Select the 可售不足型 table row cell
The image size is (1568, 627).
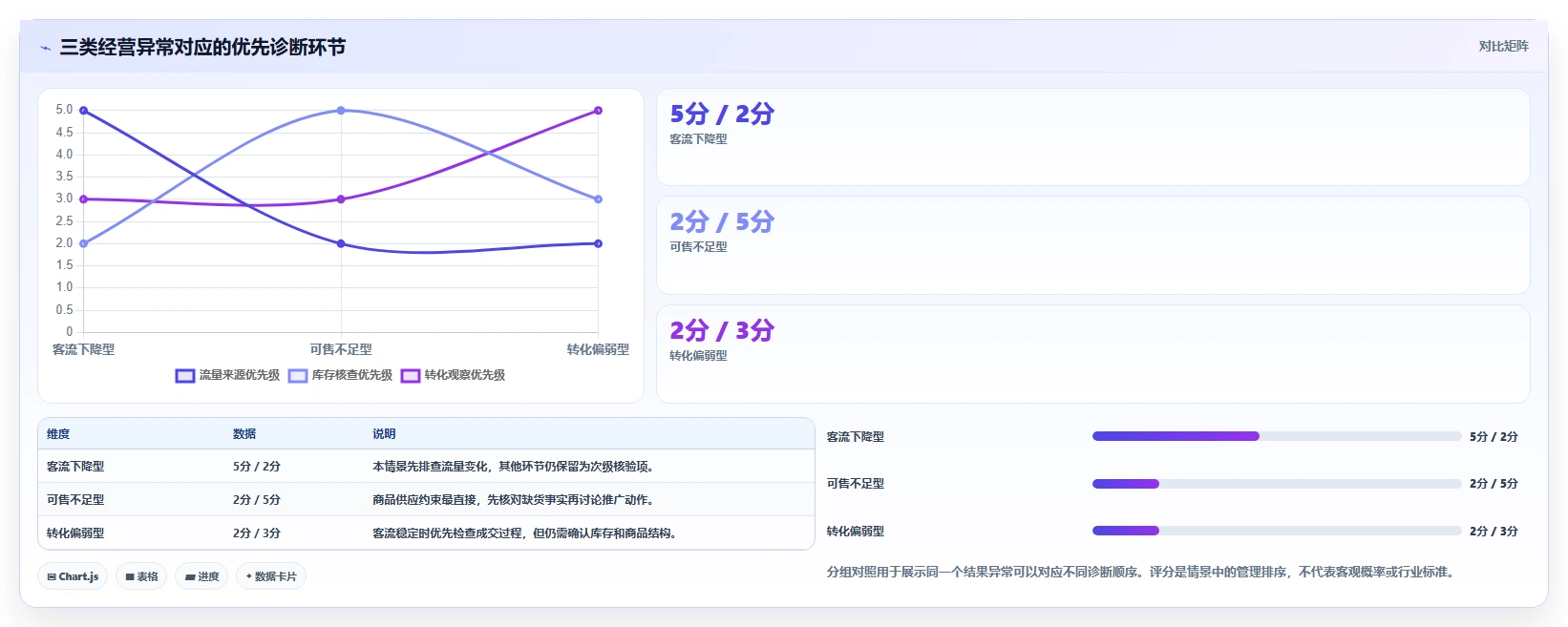click(x=75, y=500)
